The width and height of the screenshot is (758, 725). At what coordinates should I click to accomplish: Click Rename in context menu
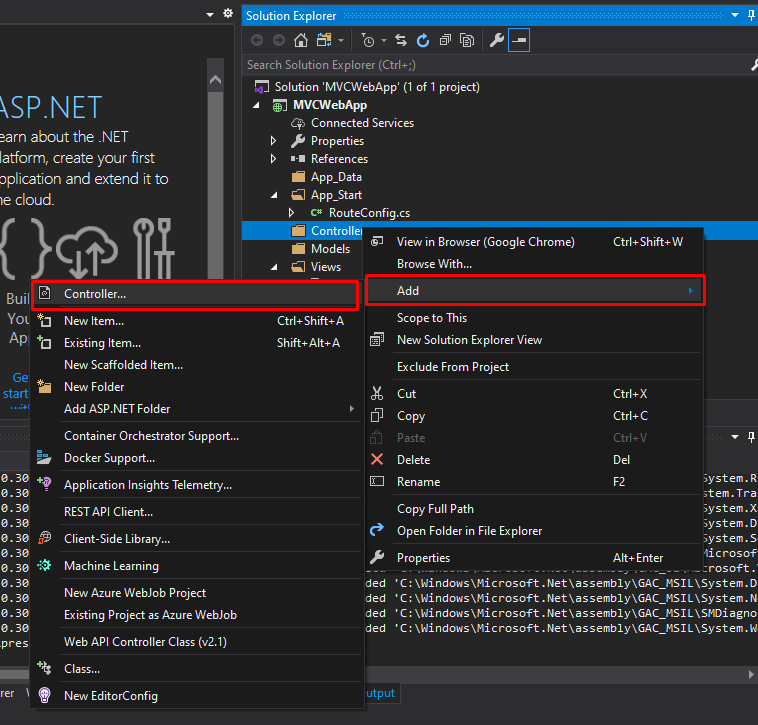(534, 482)
